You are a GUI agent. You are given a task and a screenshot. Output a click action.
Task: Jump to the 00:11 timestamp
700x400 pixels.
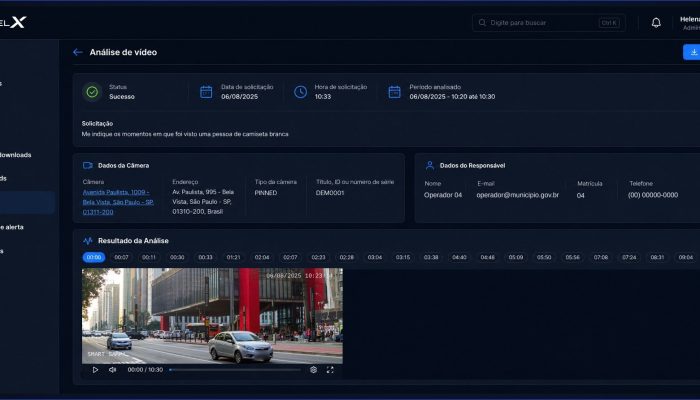tap(149, 257)
